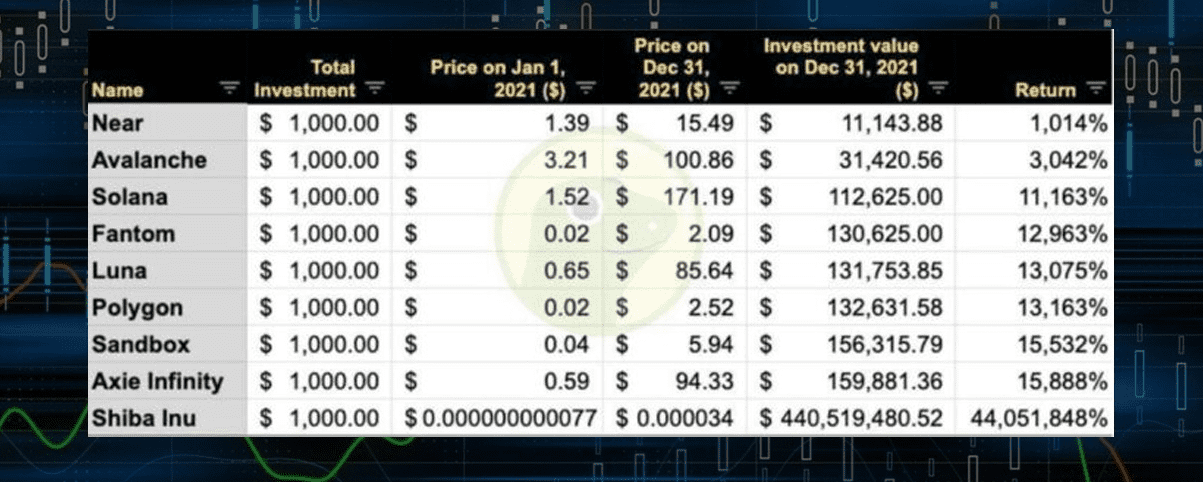Select the Polygon row label
Viewport: 1203px width, 482px height.
pyautogui.click(x=137, y=307)
